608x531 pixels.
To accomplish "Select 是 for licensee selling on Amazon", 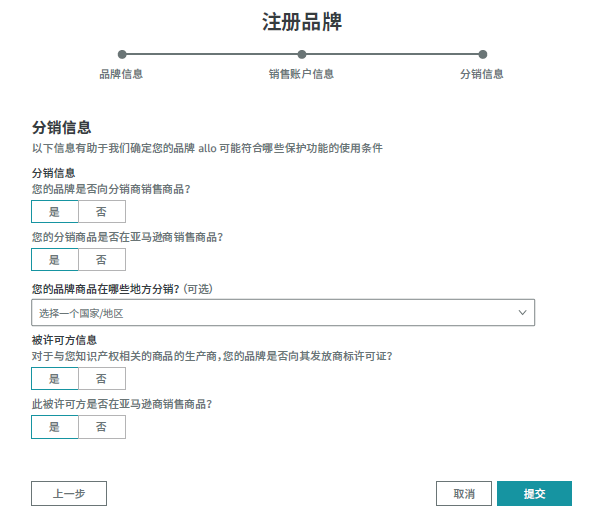I will point(55,427).
